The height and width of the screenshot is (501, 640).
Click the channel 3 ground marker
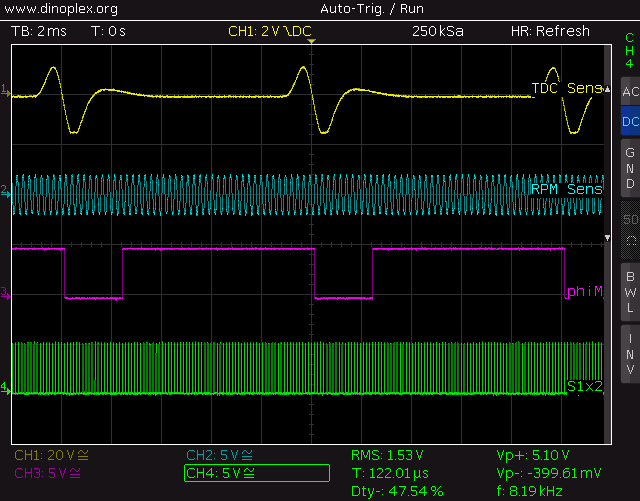(x=6, y=293)
